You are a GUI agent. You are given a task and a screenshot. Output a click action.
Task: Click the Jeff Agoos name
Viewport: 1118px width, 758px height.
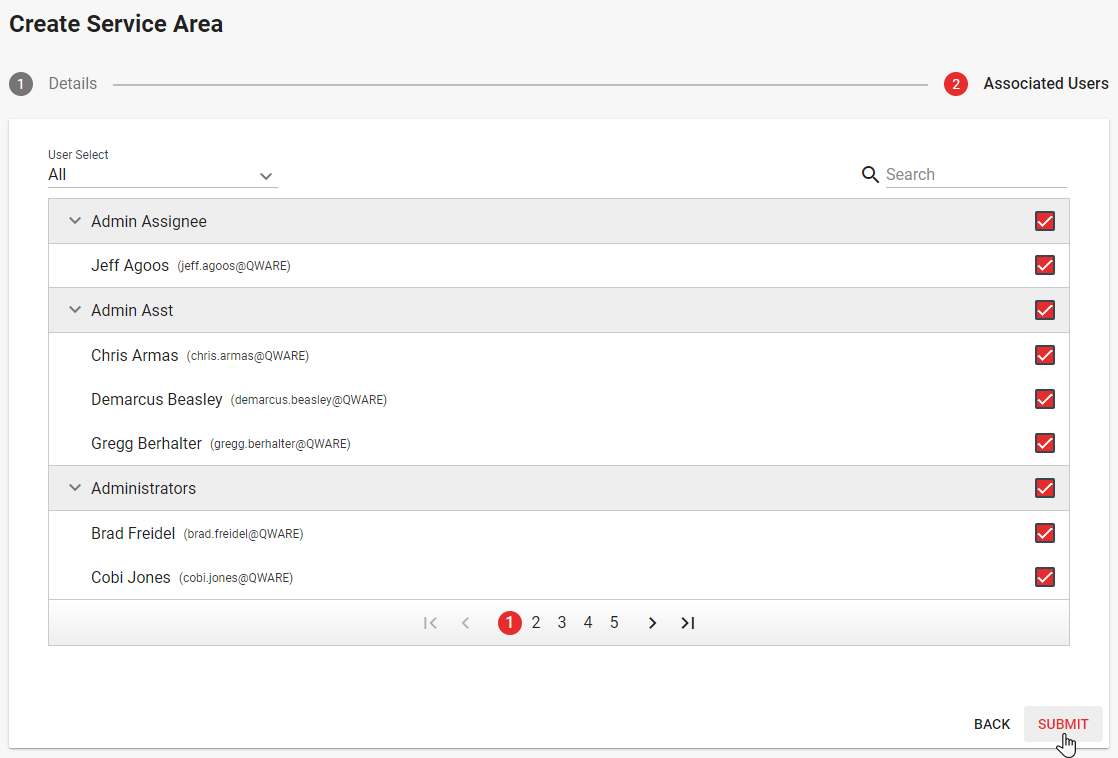coord(130,266)
